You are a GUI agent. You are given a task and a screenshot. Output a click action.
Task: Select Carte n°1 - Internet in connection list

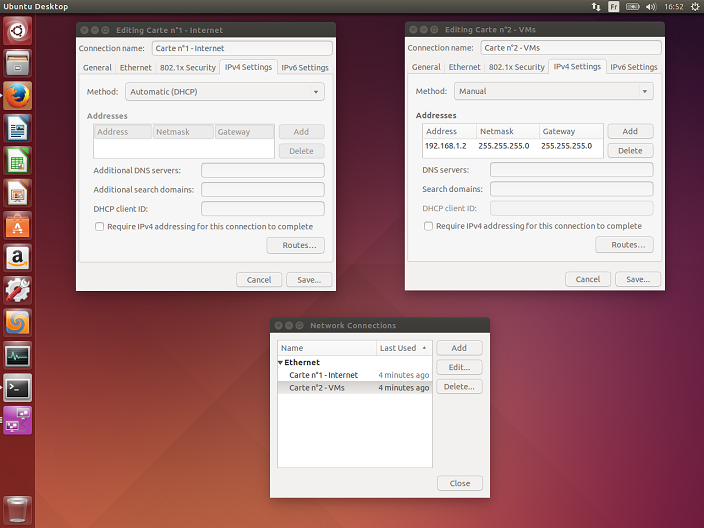coord(354,375)
